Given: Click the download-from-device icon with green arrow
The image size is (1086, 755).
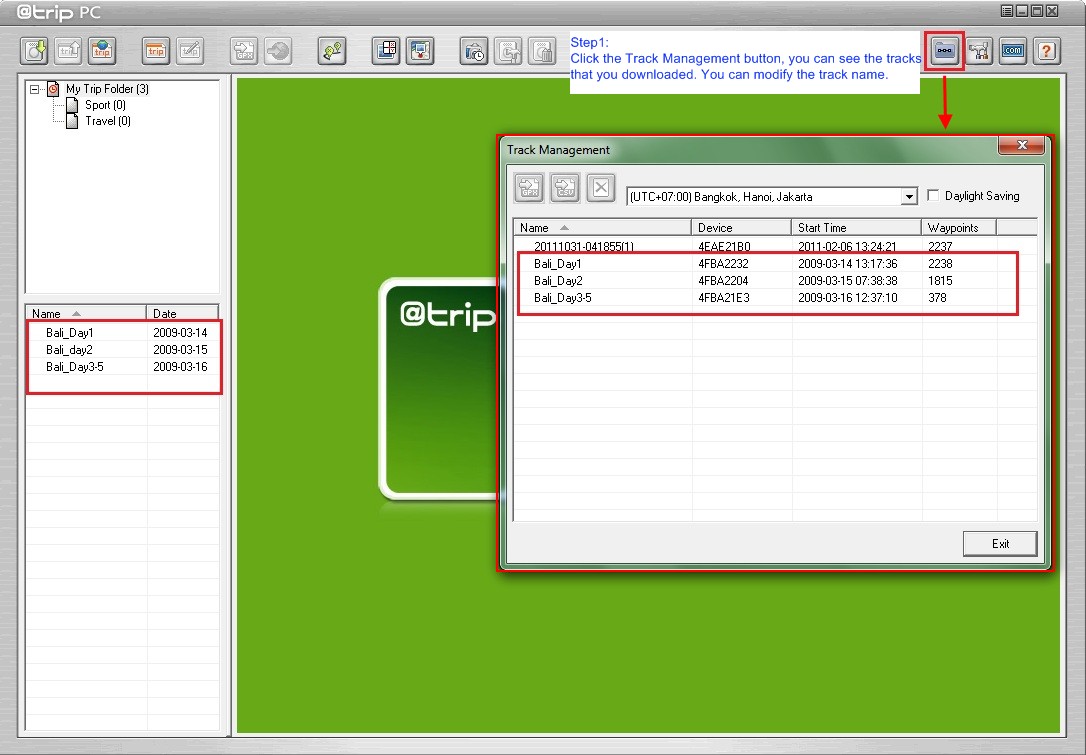Looking at the screenshot, I should [34, 51].
